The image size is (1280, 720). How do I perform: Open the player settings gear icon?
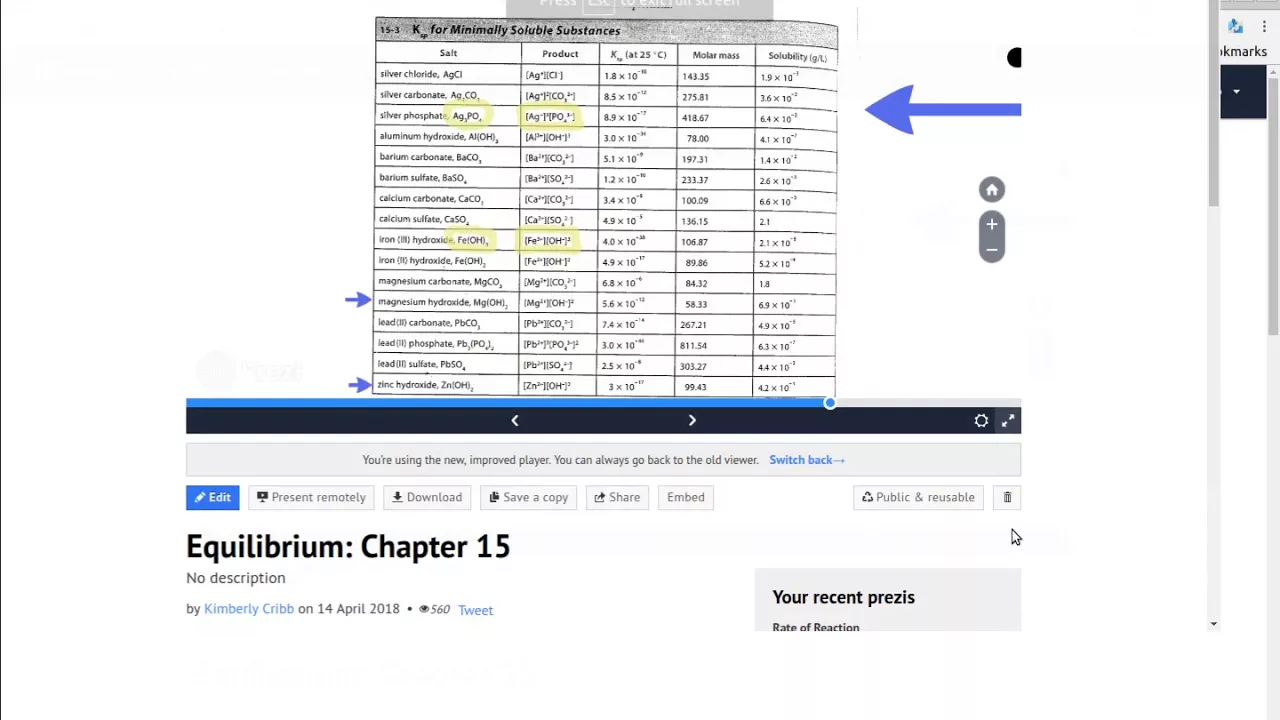[x=981, y=421]
